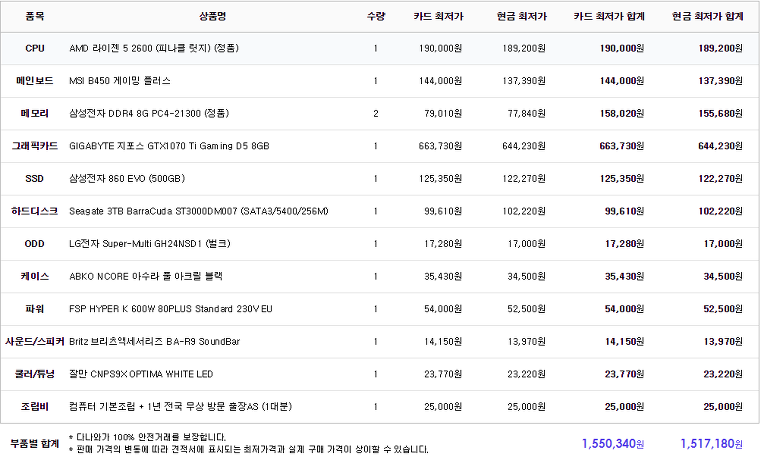Select hard disk cash price 102,220원 unit cell
This screenshot has width=764, height=463.
[x=524, y=212]
